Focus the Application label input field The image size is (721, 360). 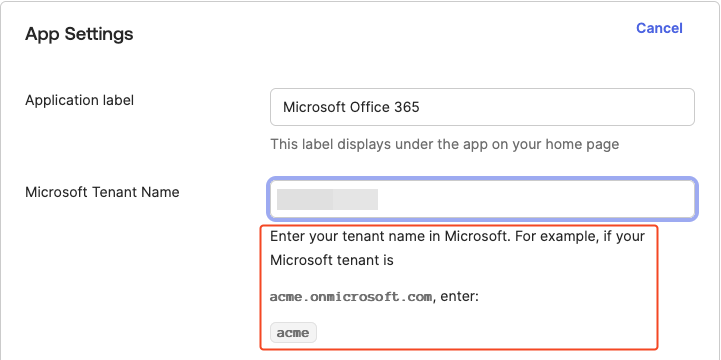(x=482, y=107)
